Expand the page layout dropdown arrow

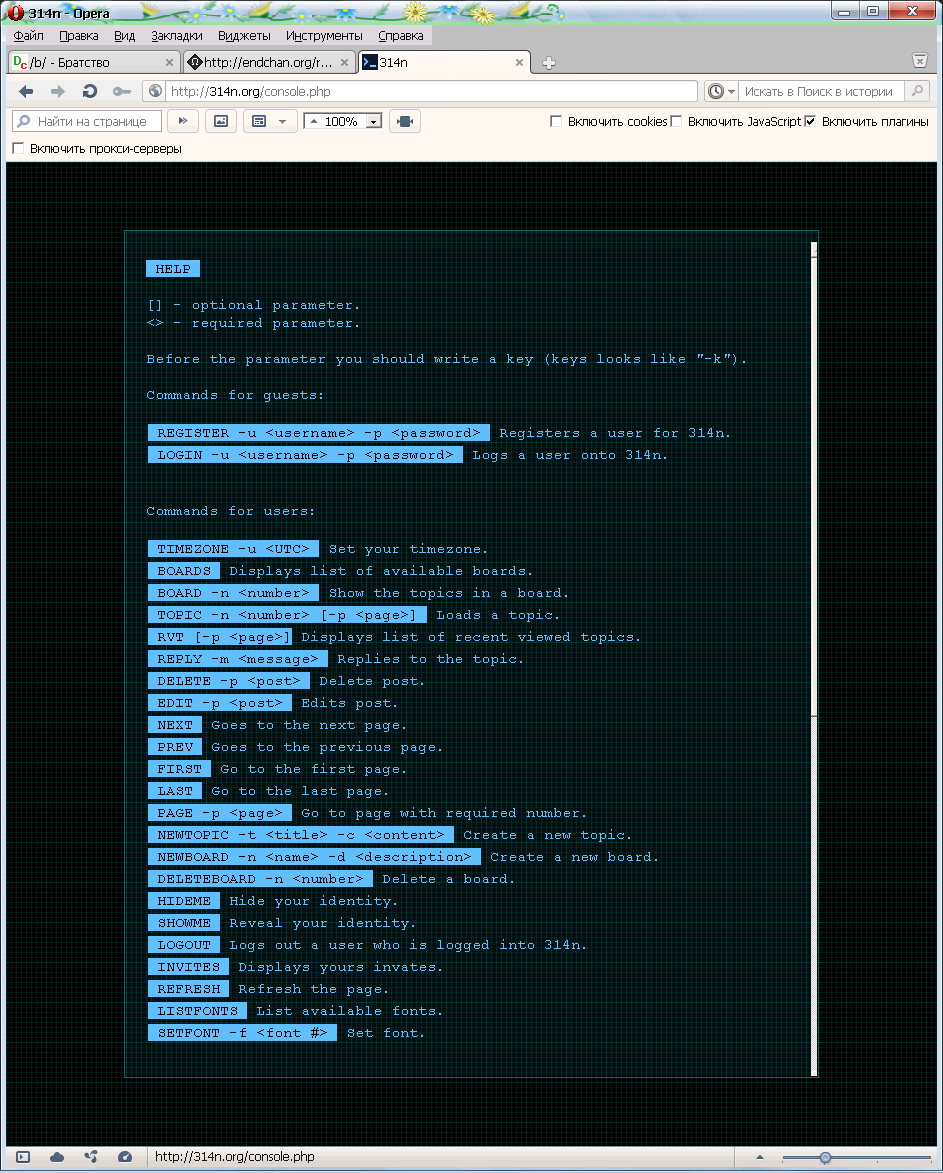point(283,121)
